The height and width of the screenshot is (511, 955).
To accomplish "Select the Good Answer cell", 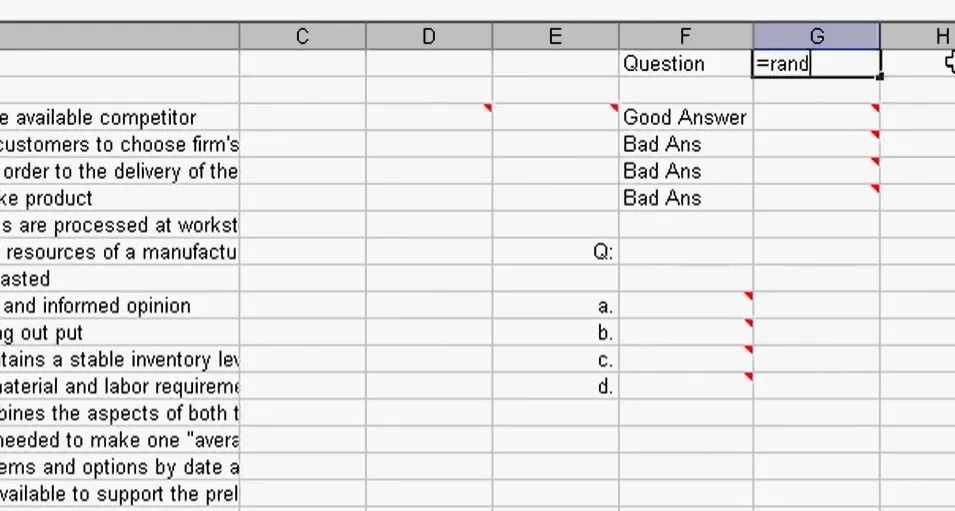I will coord(685,118).
